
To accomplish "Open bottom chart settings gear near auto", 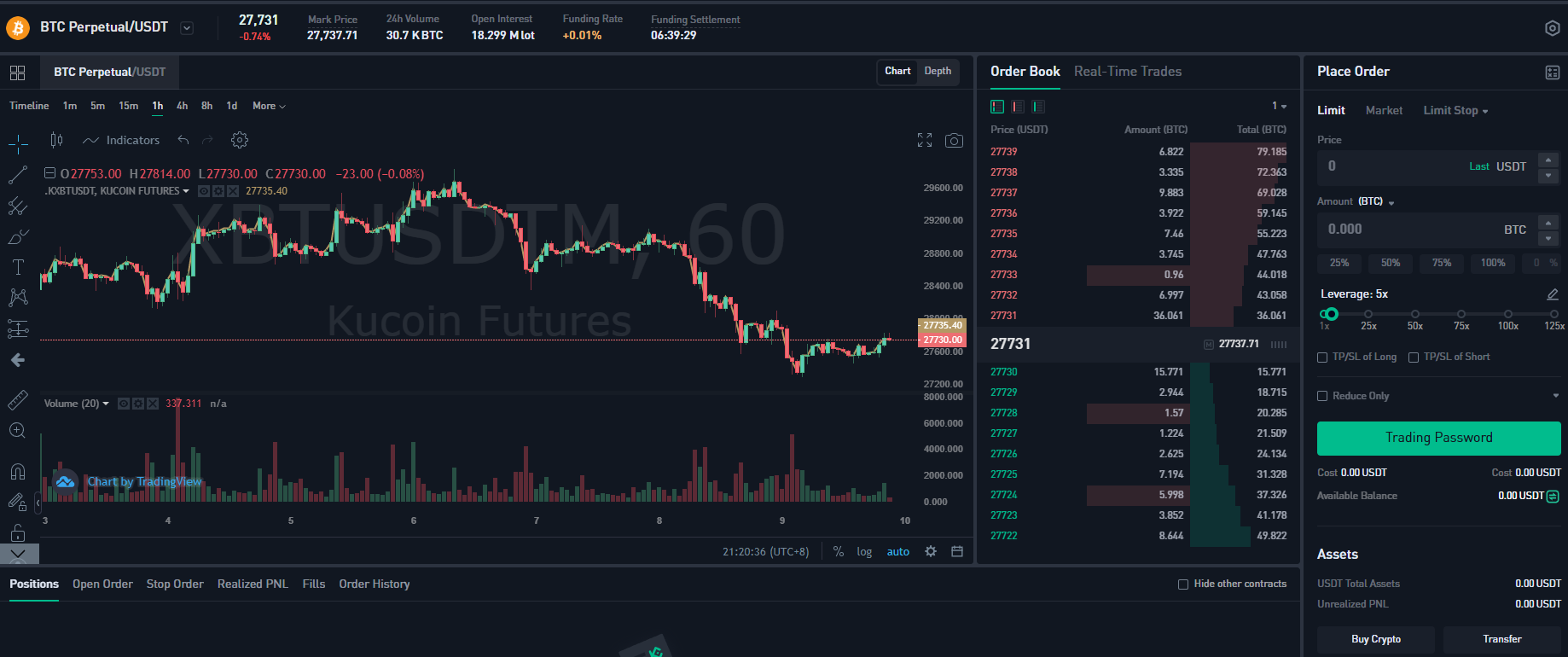I will 931,551.
